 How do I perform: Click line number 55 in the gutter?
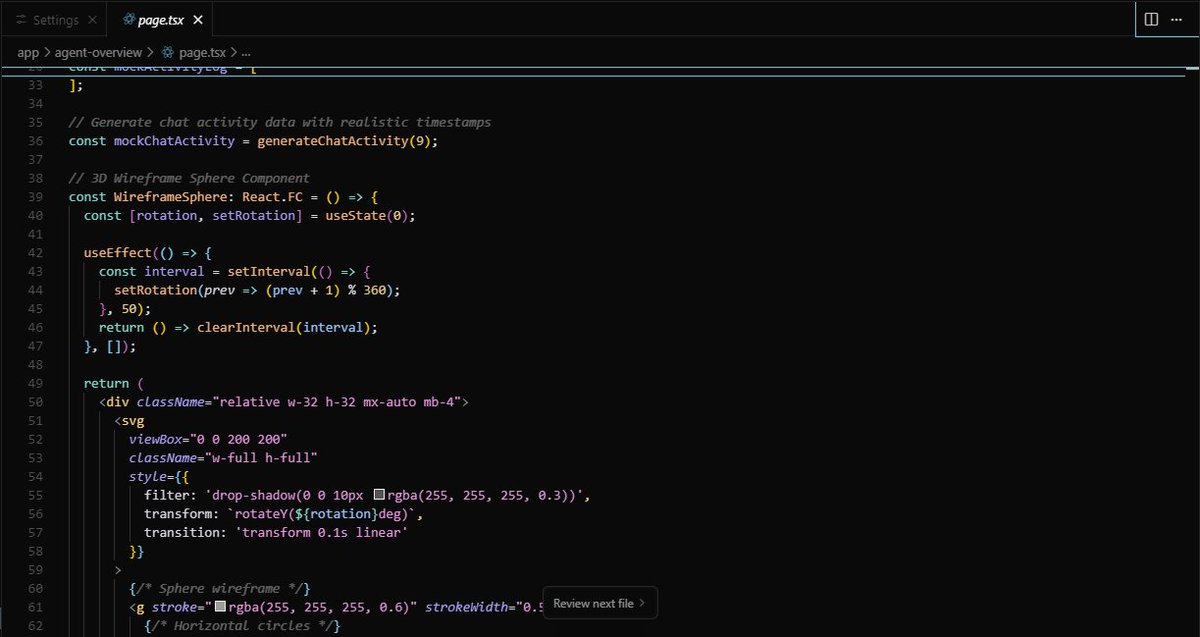pos(35,494)
